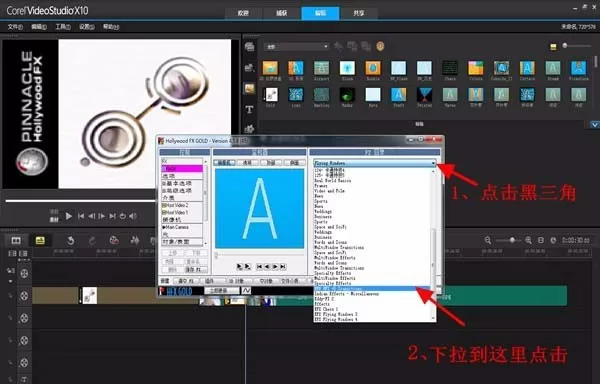Fit project in timeline window icon
Image resolution: width=600 pixels, height=384 pixels.
(541, 240)
